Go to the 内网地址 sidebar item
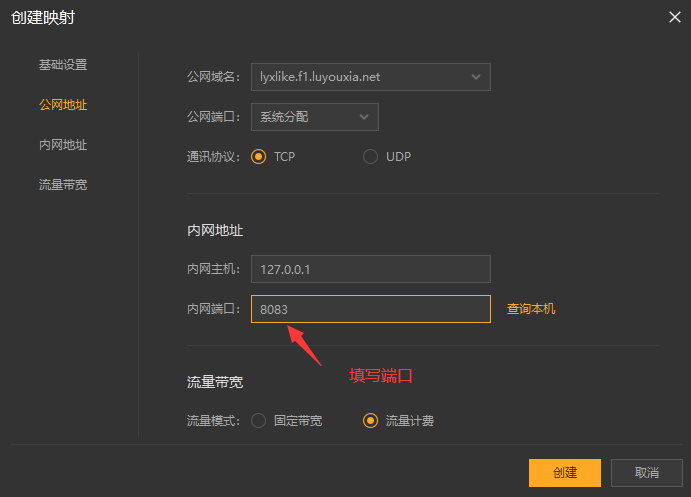The width and height of the screenshot is (691, 497). 63,145
